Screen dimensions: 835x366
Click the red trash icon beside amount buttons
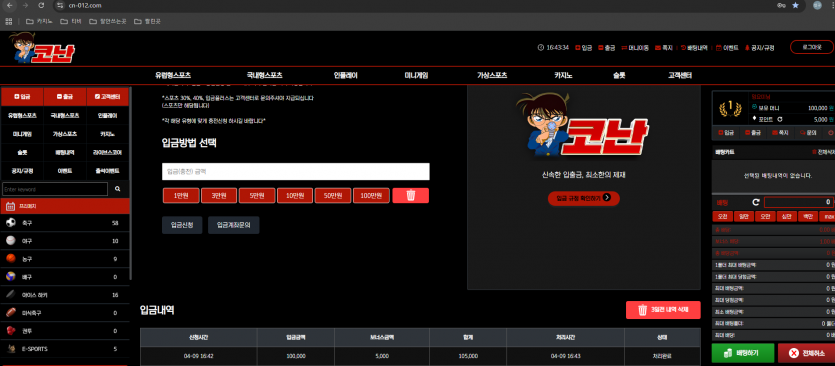(x=411, y=196)
